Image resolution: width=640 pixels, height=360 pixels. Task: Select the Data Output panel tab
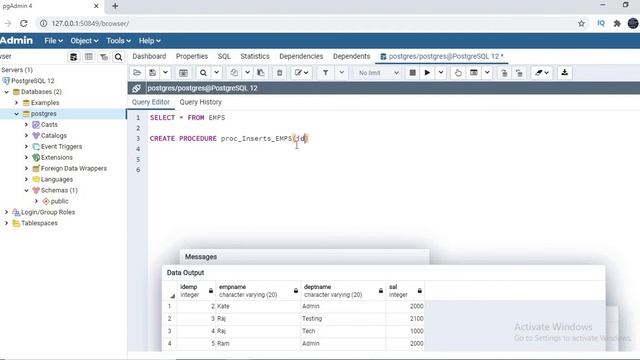tap(185, 273)
